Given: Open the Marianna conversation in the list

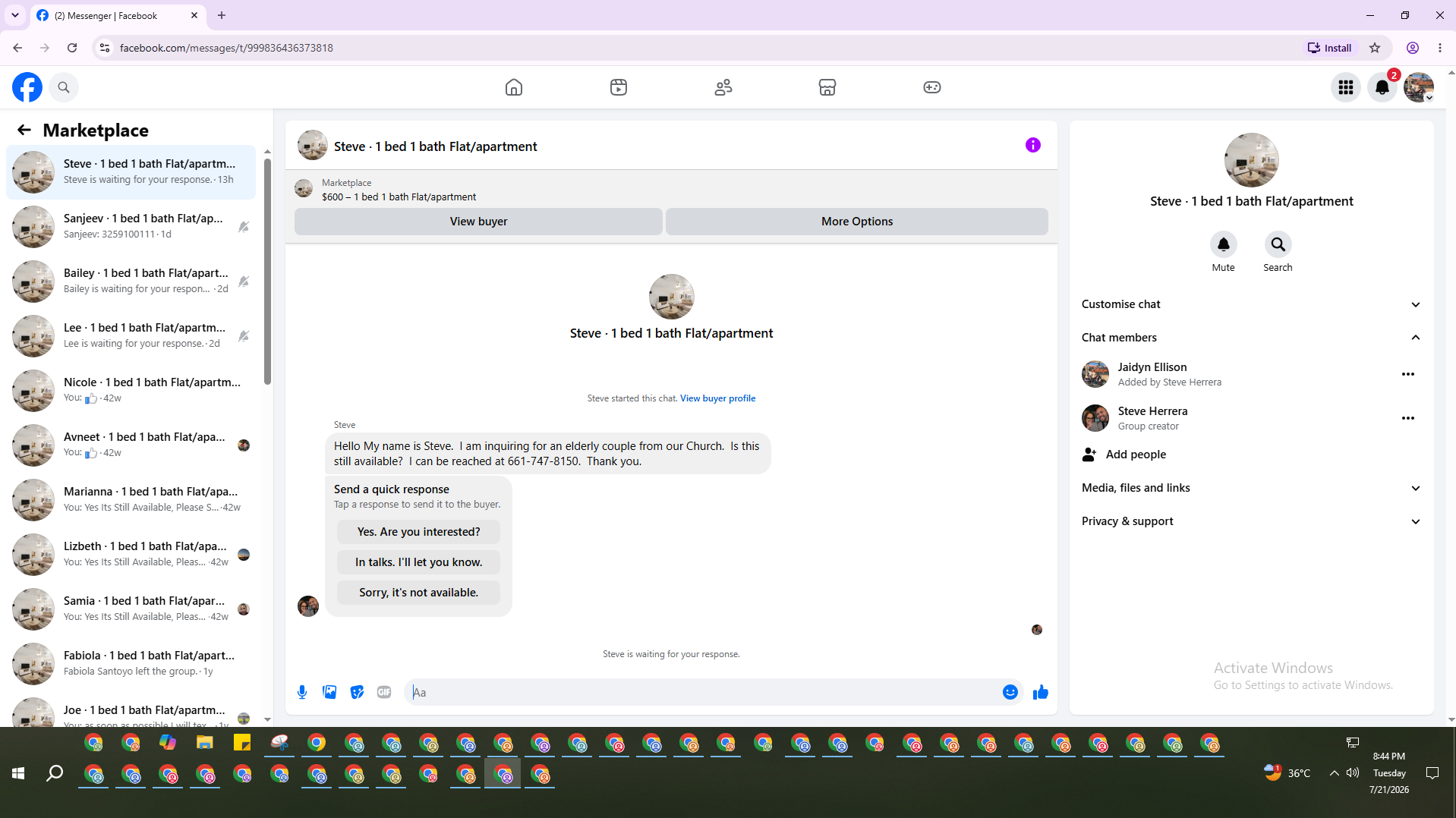Looking at the screenshot, I should (131, 500).
